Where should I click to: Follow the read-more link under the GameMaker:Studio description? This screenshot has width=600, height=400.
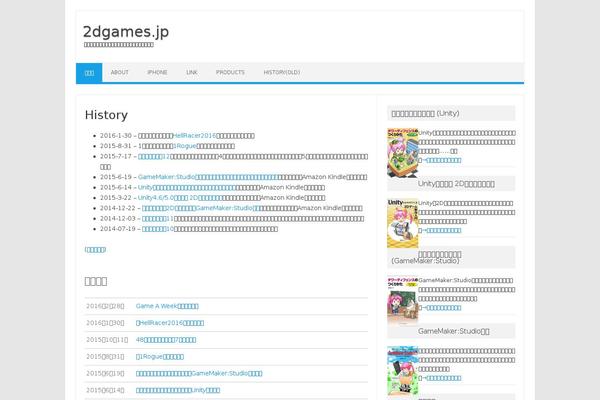pos(440,308)
